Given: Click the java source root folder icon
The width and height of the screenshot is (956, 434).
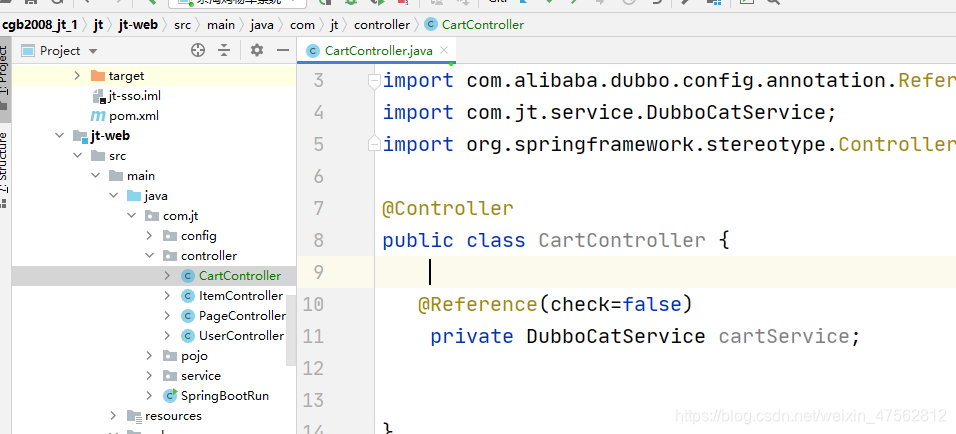Looking at the screenshot, I should (134, 196).
